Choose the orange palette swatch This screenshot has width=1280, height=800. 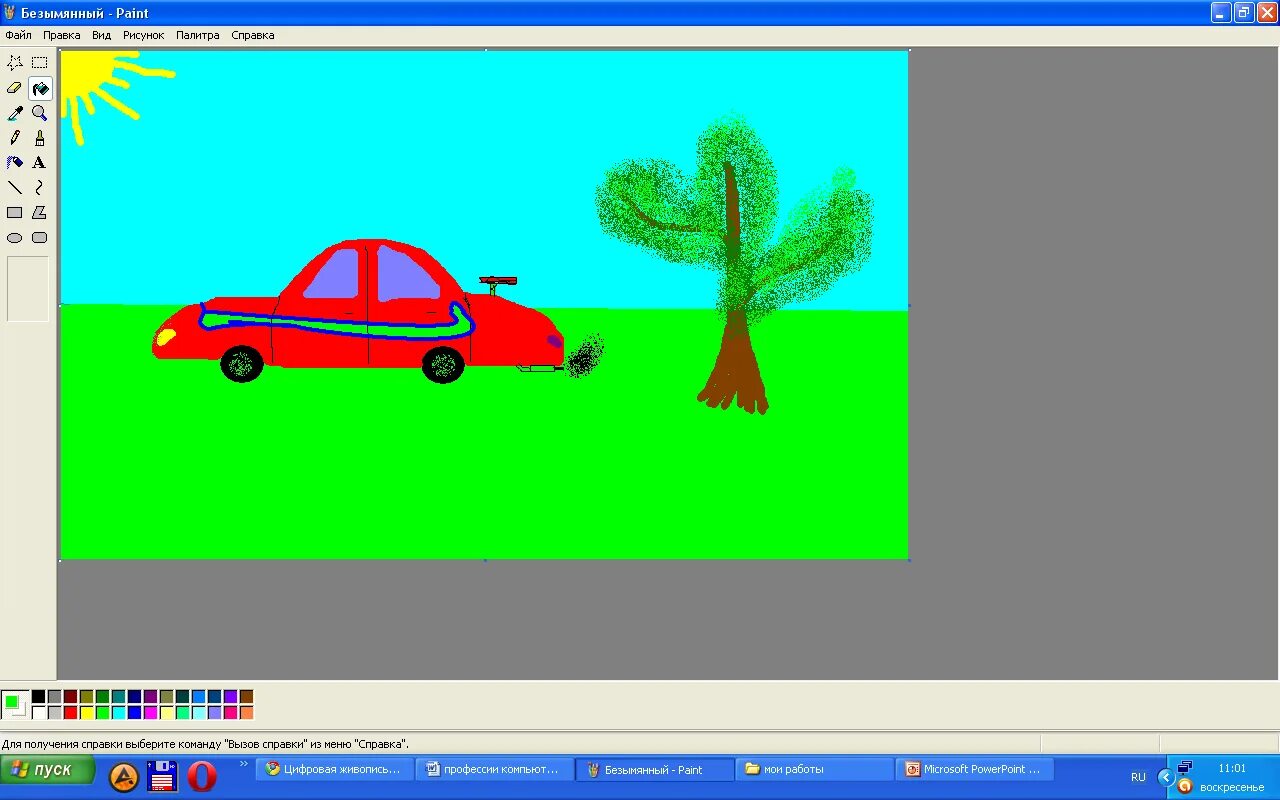246,712
